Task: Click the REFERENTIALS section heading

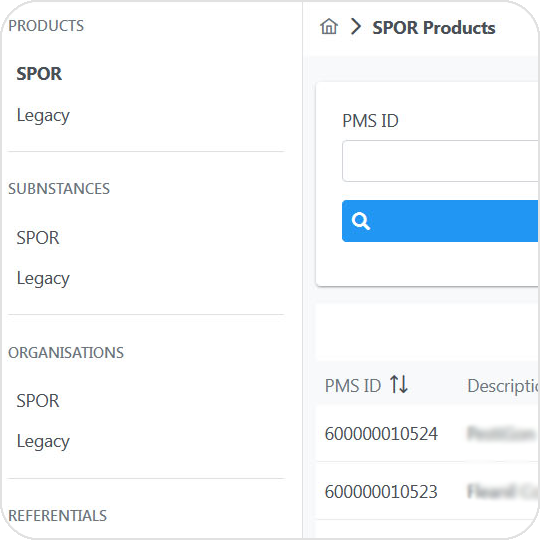Action: click(58, 516)
